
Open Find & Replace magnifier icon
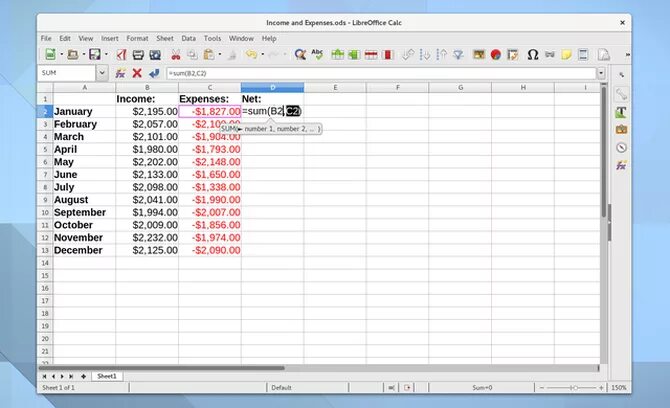click(300, 54)
